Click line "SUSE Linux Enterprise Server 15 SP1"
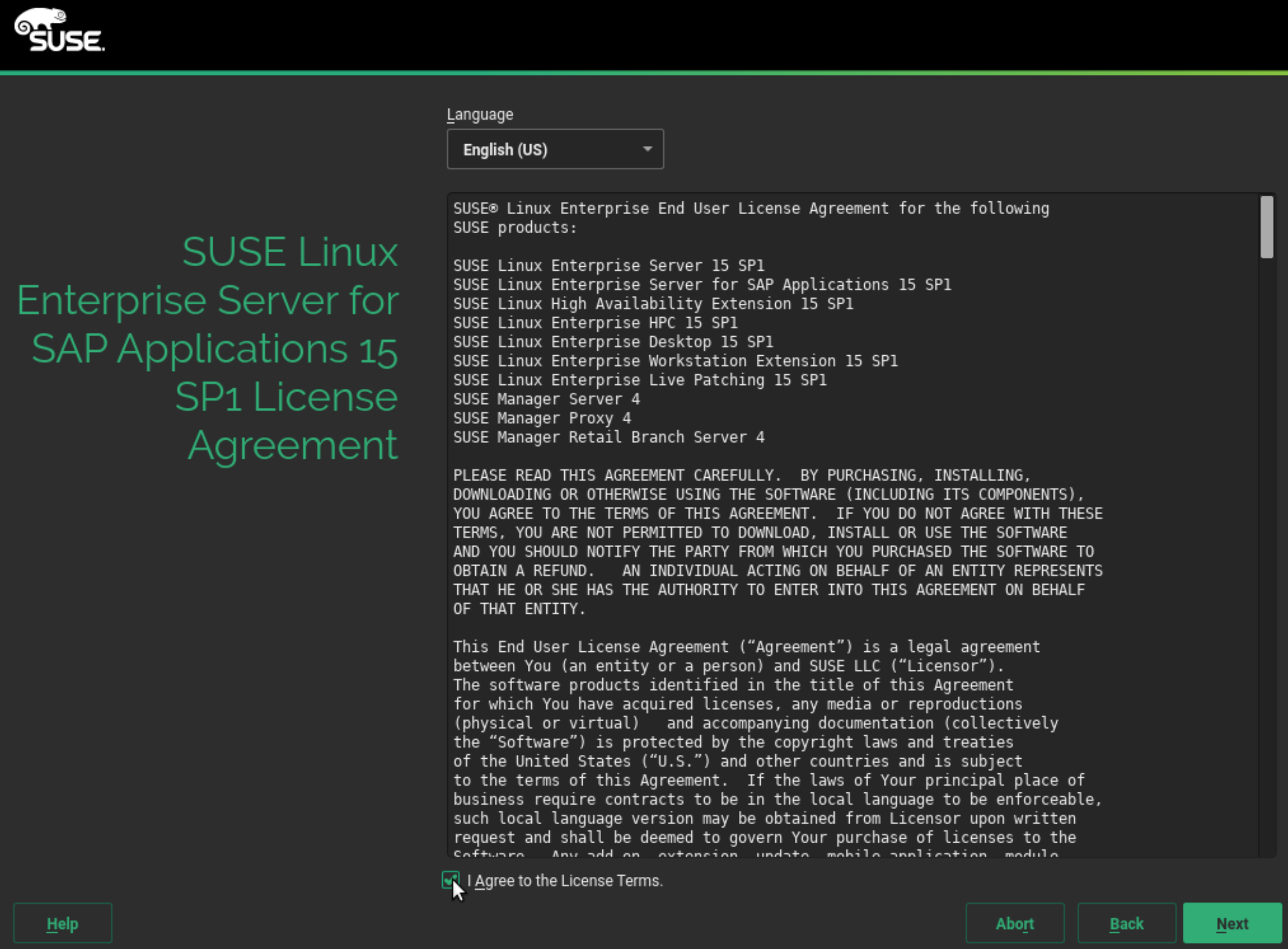Image resolution: width=1288 pixels, height=949 pixels. [609, 265]
